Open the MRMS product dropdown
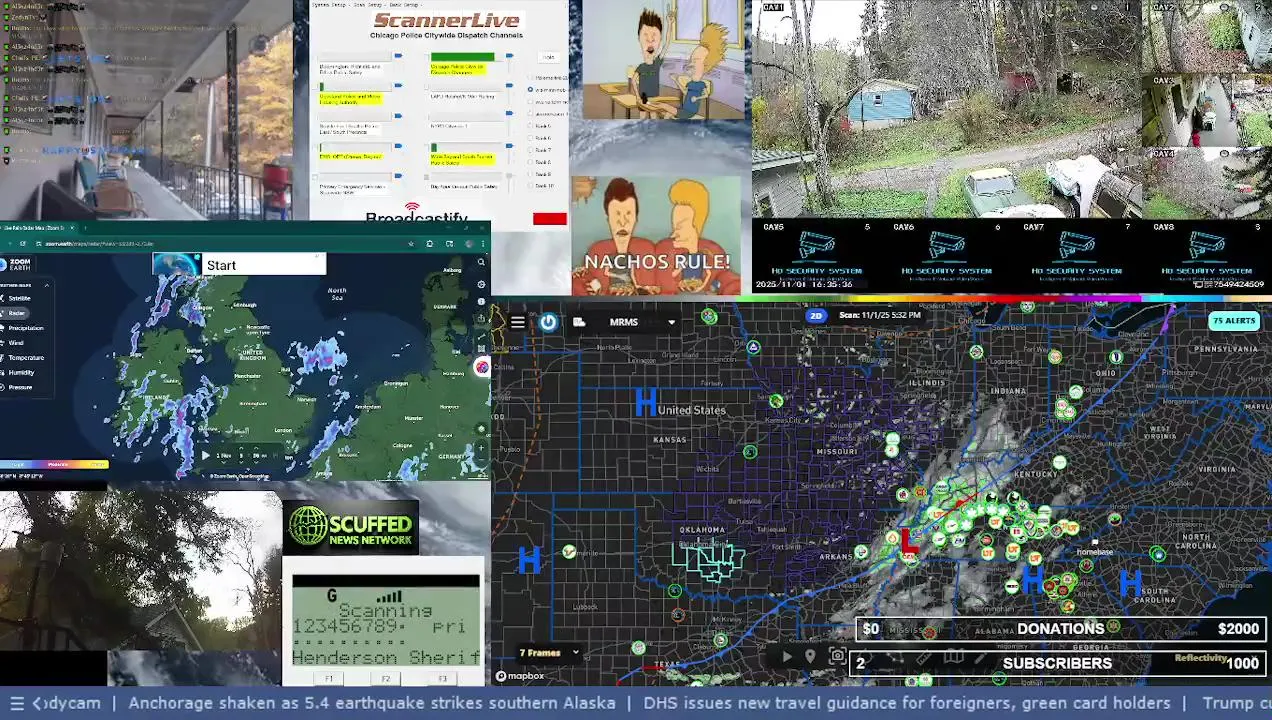 [642, 322]
